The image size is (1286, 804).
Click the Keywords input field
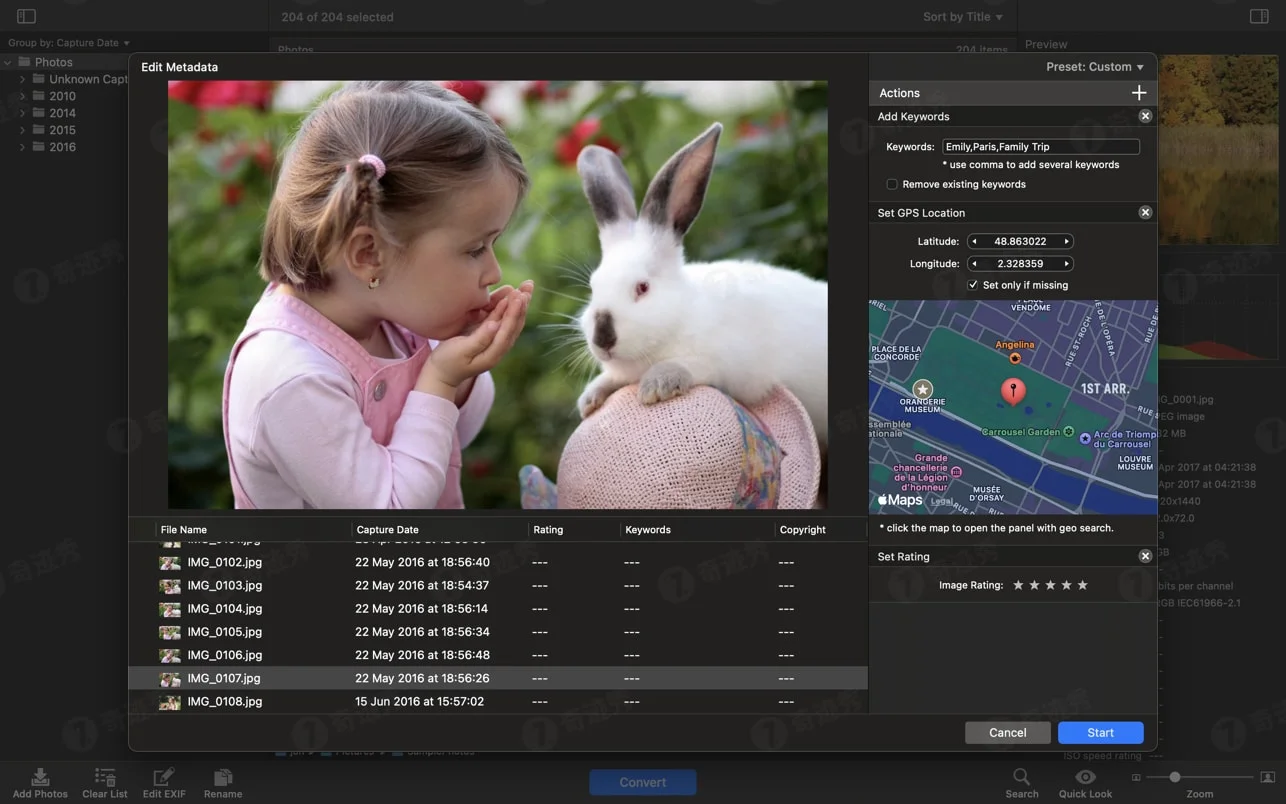tap(1041, 146)
